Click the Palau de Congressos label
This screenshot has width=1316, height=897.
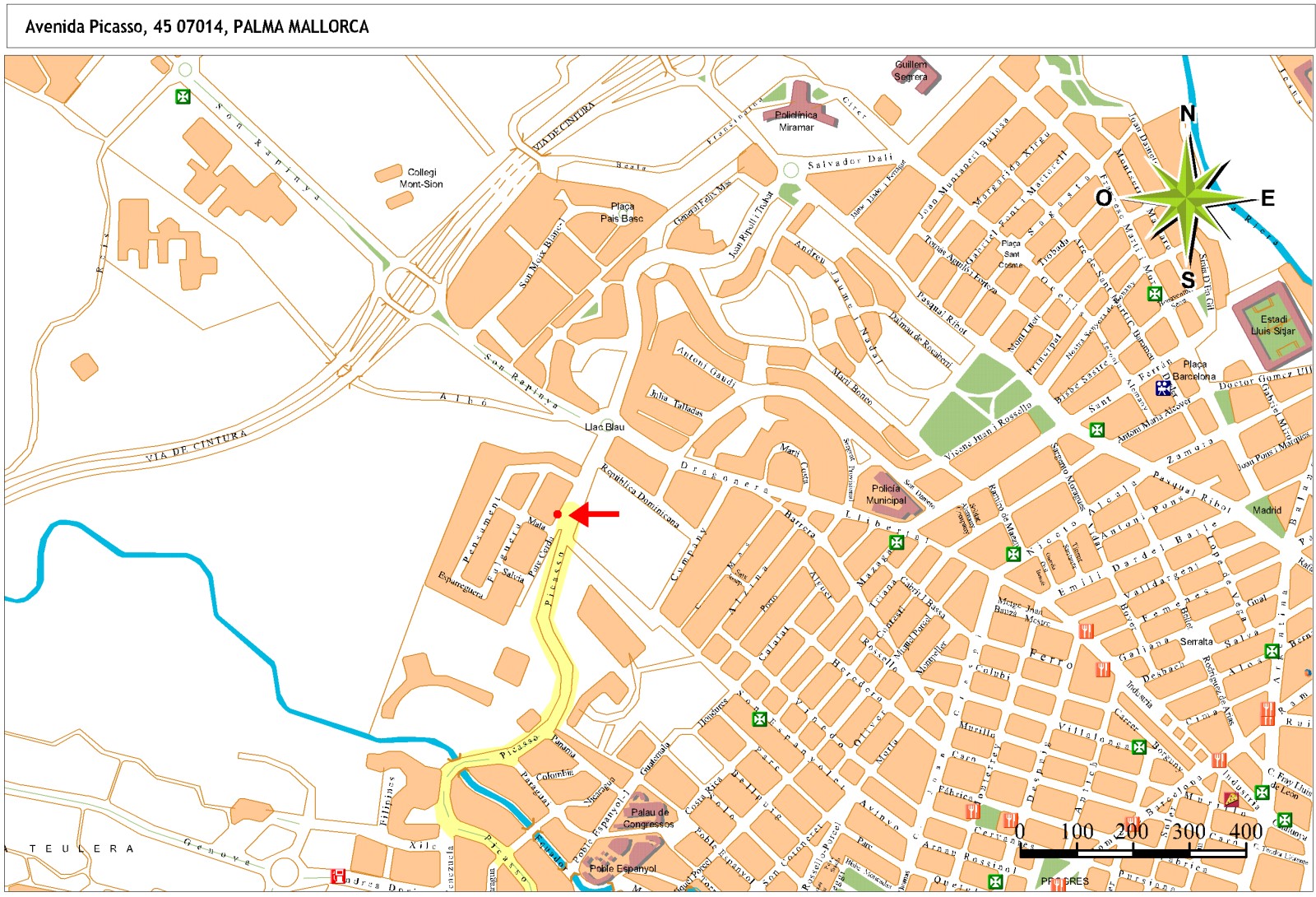(648, 818)
